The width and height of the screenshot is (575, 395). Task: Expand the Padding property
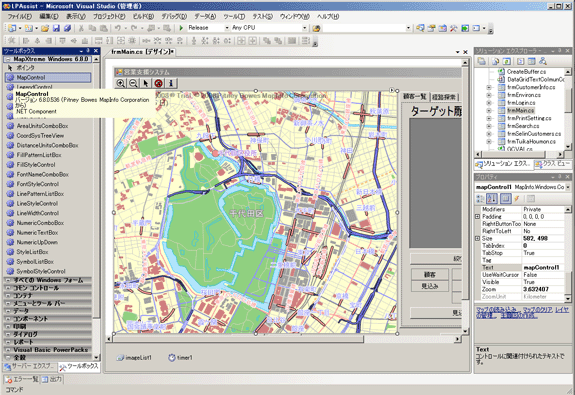pyautogui.click(x=477, y=217)
